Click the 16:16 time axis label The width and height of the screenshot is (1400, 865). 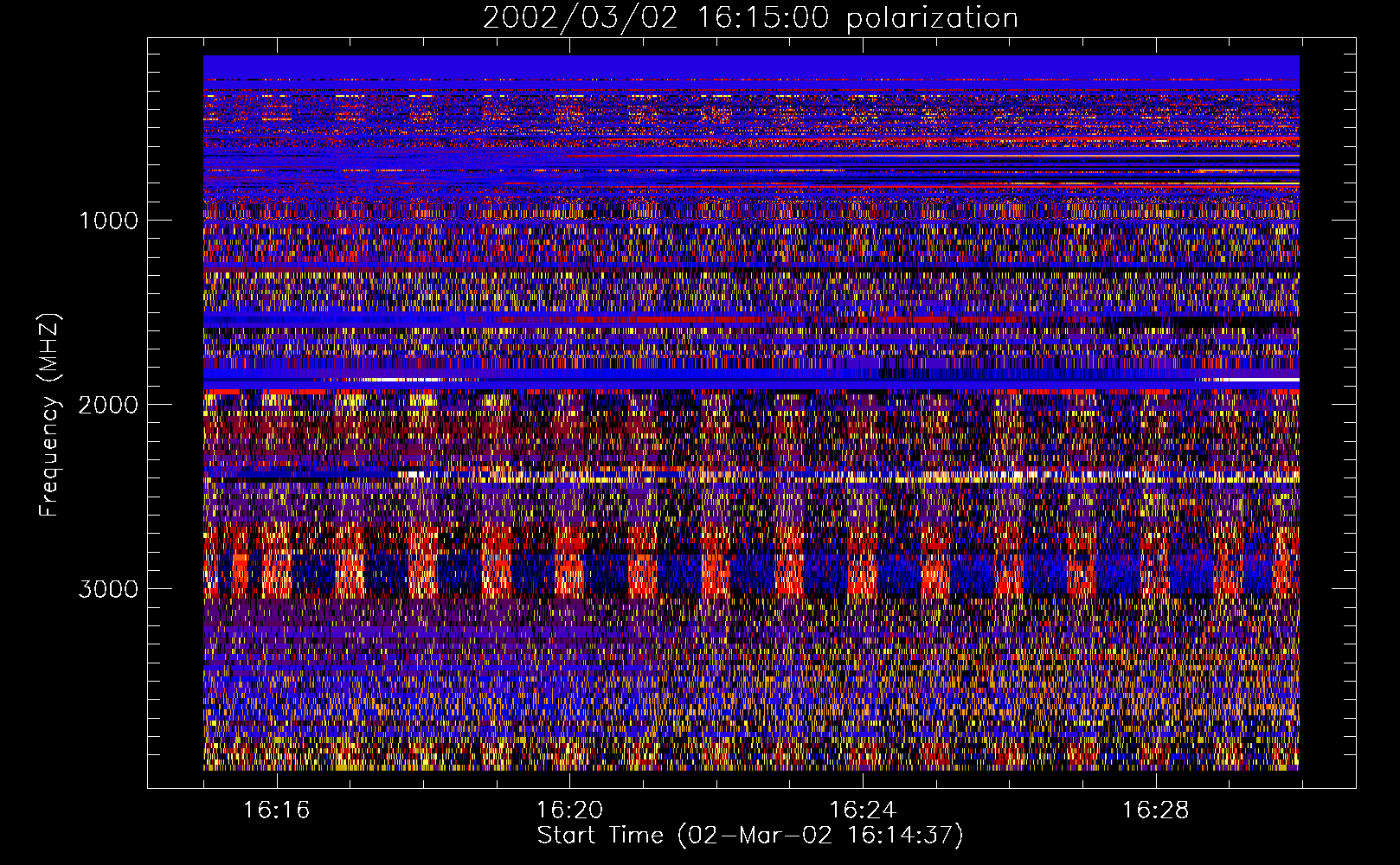coord(276,810)
